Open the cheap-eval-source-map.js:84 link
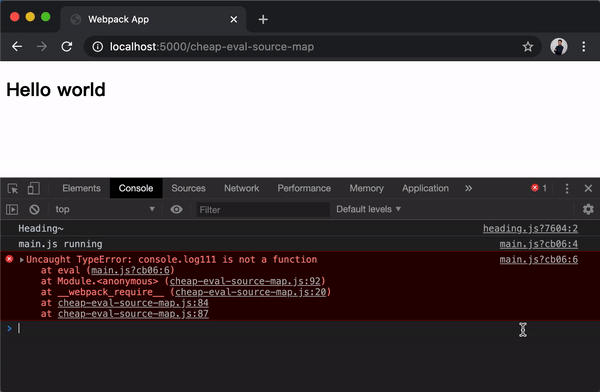This screenshot has height=392, width=600. pyautogui.click(x=133, y=303)
